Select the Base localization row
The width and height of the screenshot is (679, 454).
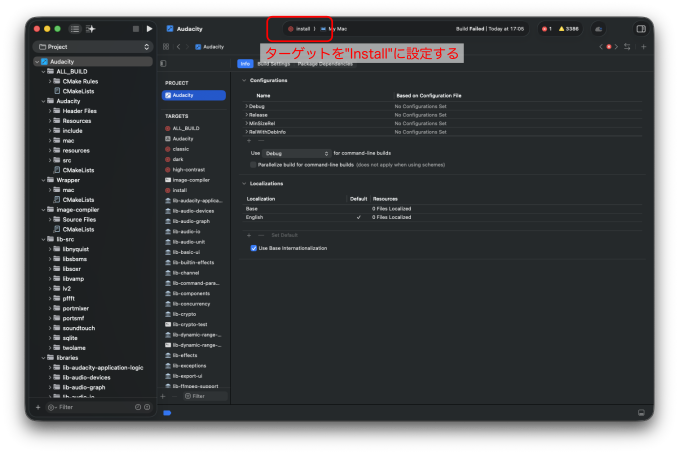[x=442, y=209]
